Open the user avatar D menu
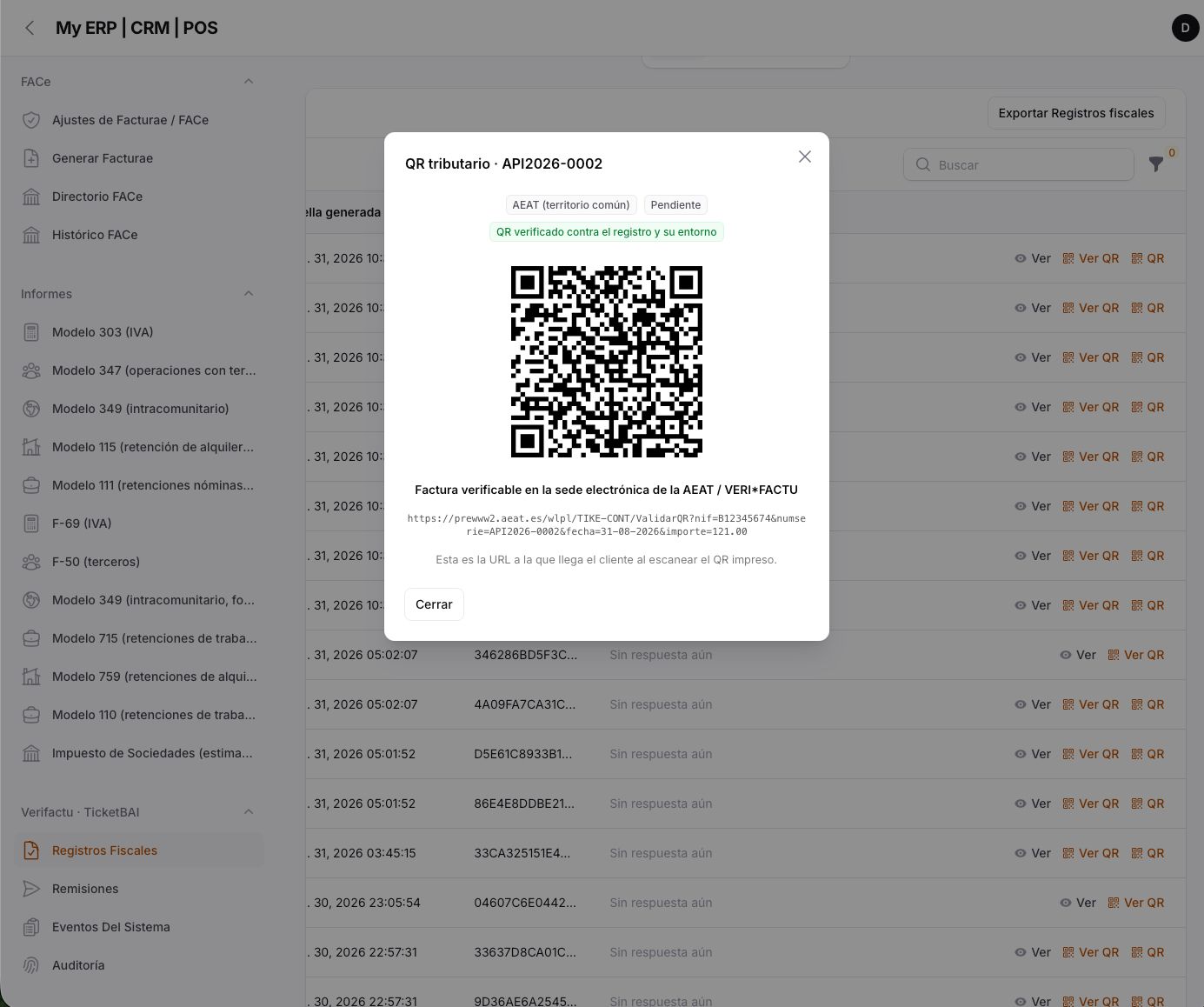 1185,28
